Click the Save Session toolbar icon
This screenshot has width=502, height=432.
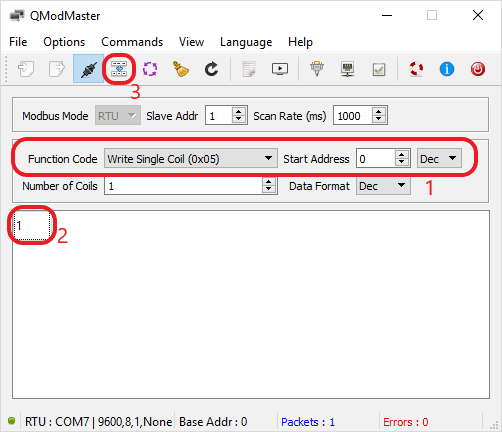coord(57,69)
